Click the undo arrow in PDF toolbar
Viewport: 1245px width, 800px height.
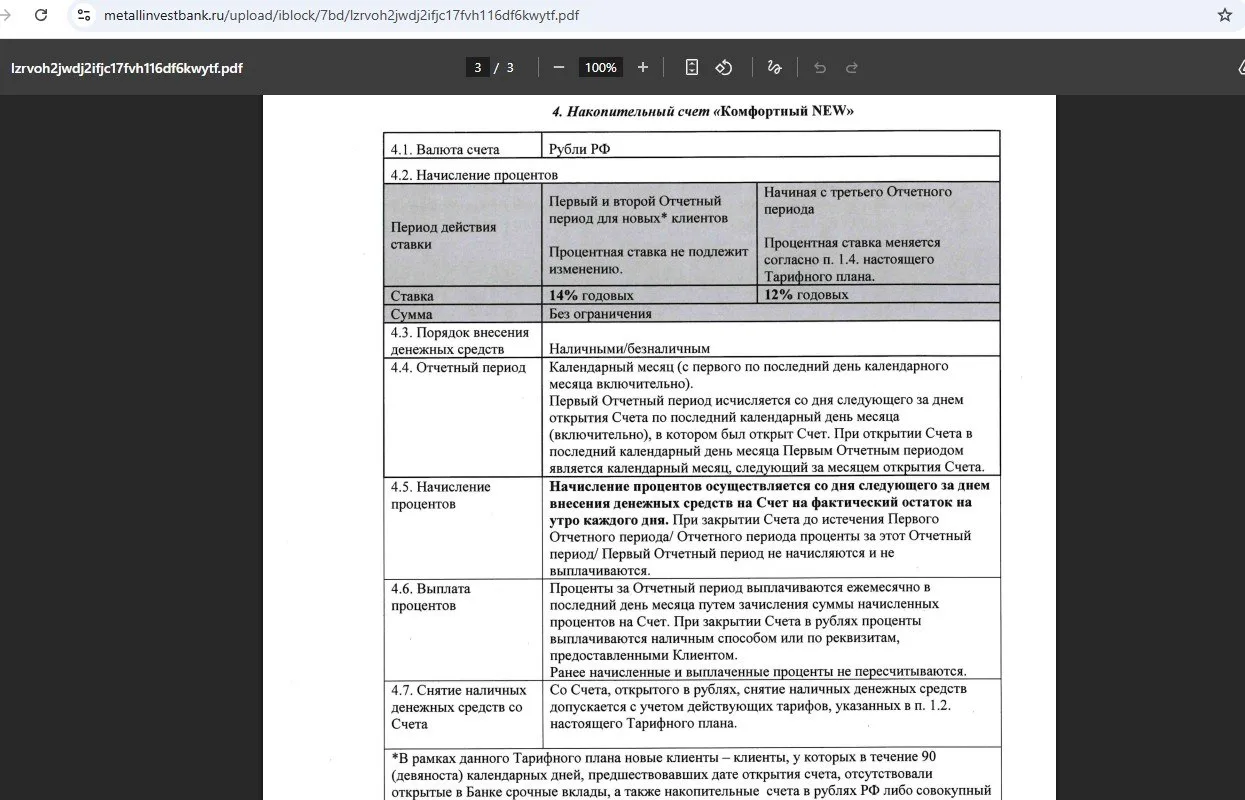tap(820, 67)
